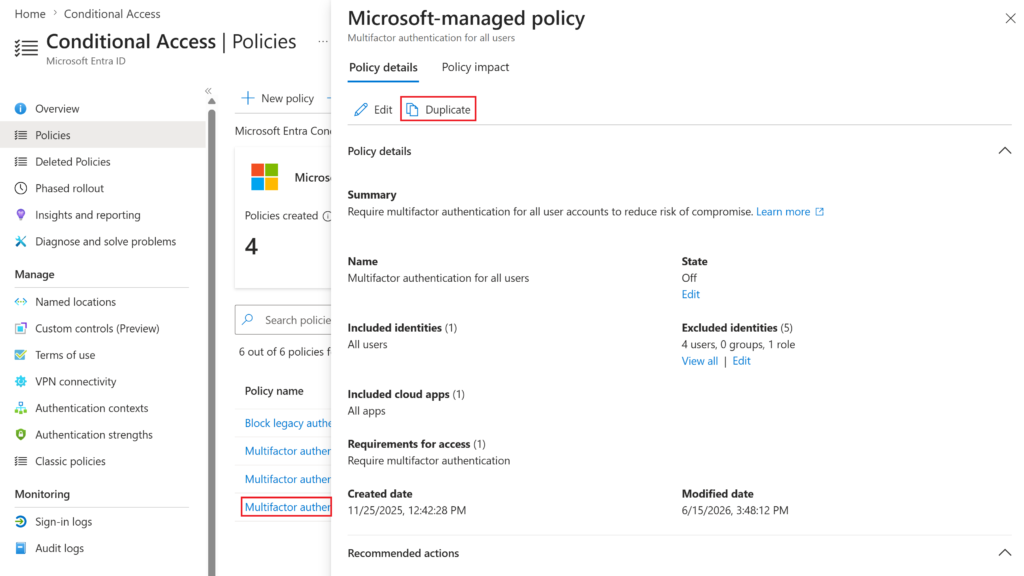Click the Classic policies list icon

[x=21, y=461]
